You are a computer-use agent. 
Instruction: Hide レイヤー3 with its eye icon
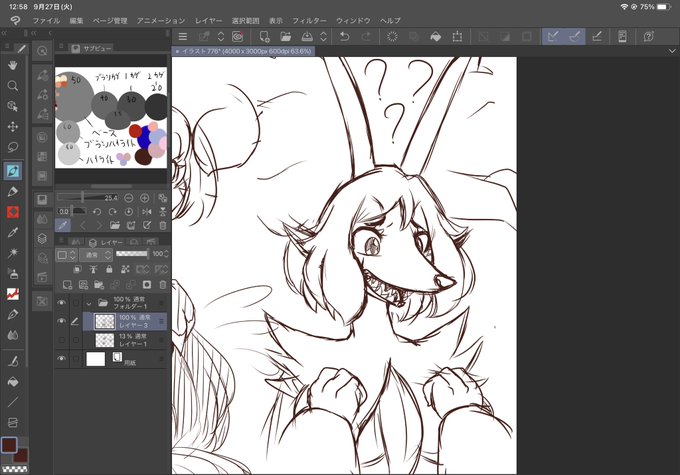(62, 321)
